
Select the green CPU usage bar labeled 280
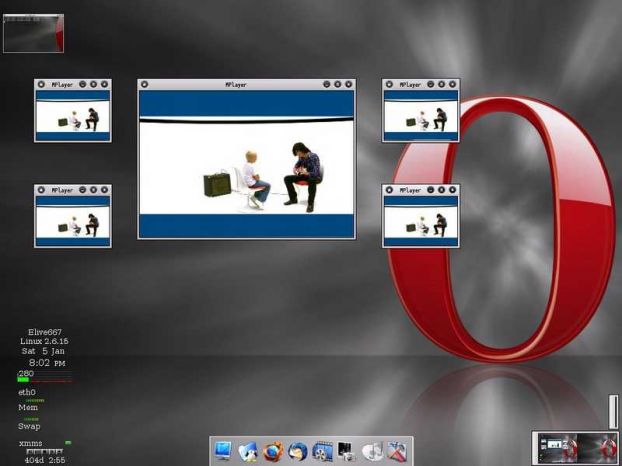(23, 380)
